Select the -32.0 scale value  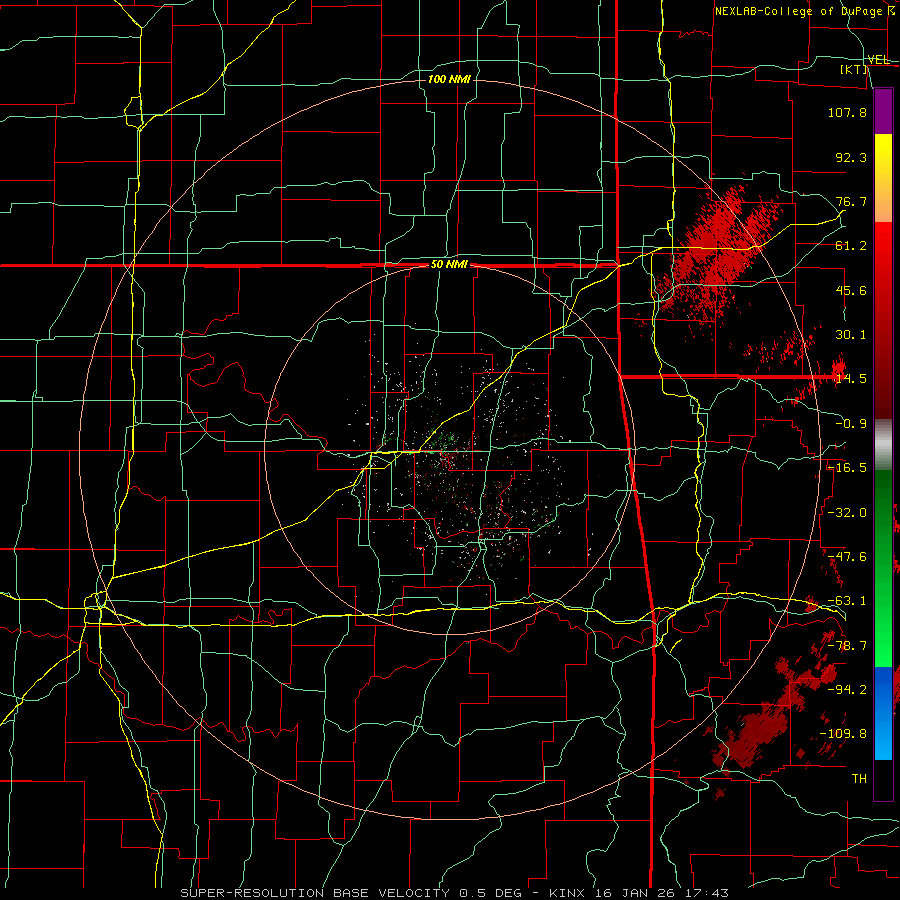pos(847,513)
